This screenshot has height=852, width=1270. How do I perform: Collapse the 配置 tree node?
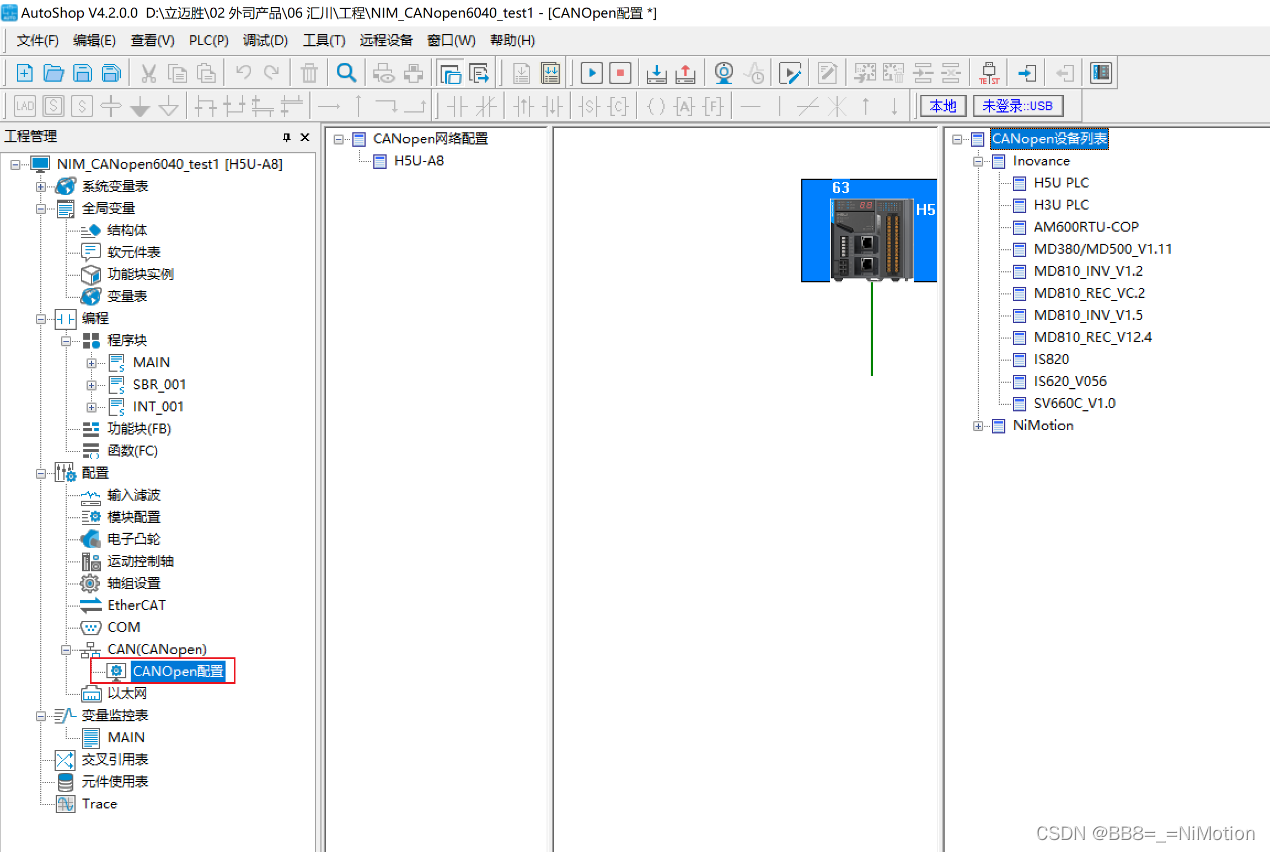(41, 473)
